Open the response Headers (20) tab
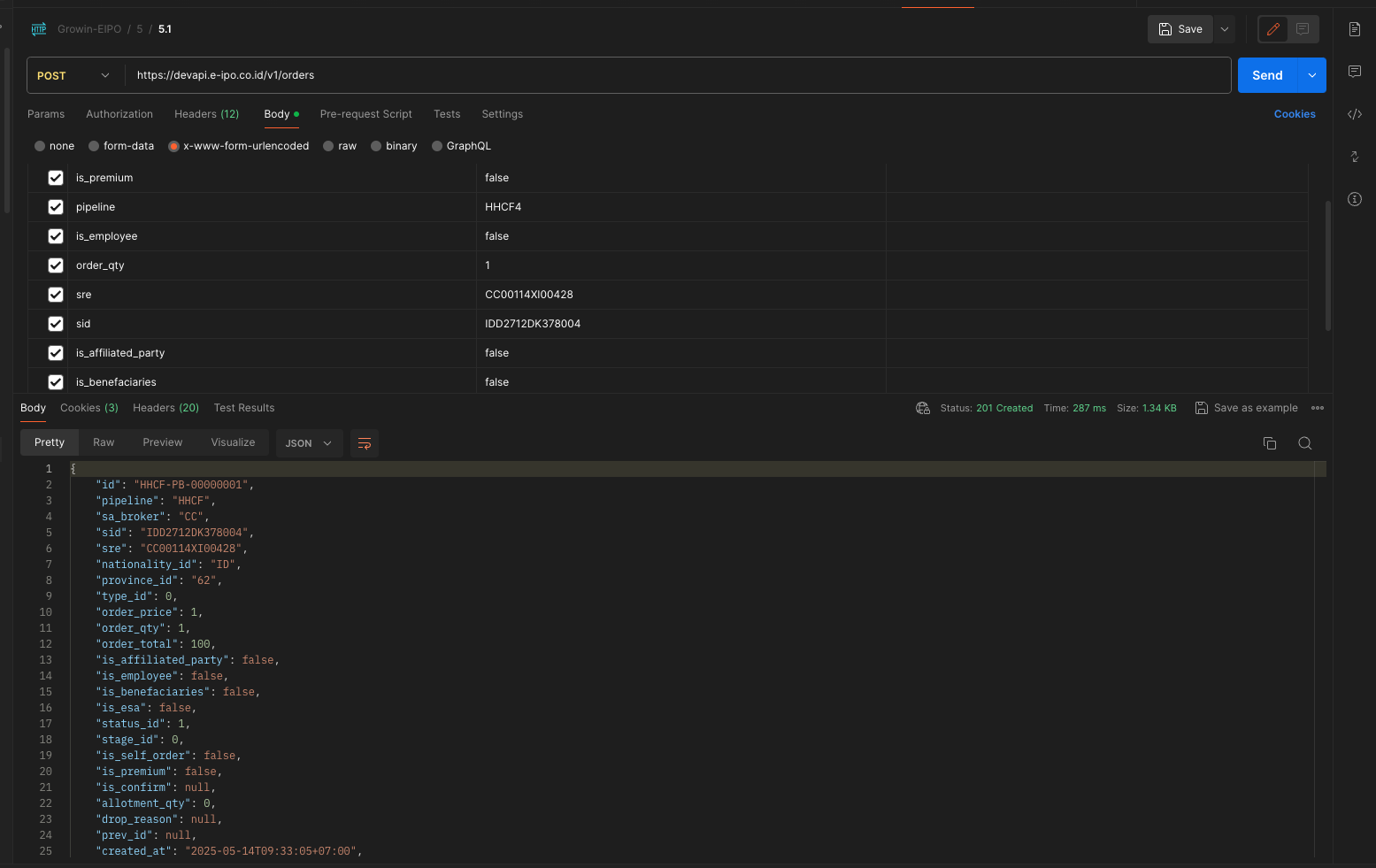 coord(166,408)
